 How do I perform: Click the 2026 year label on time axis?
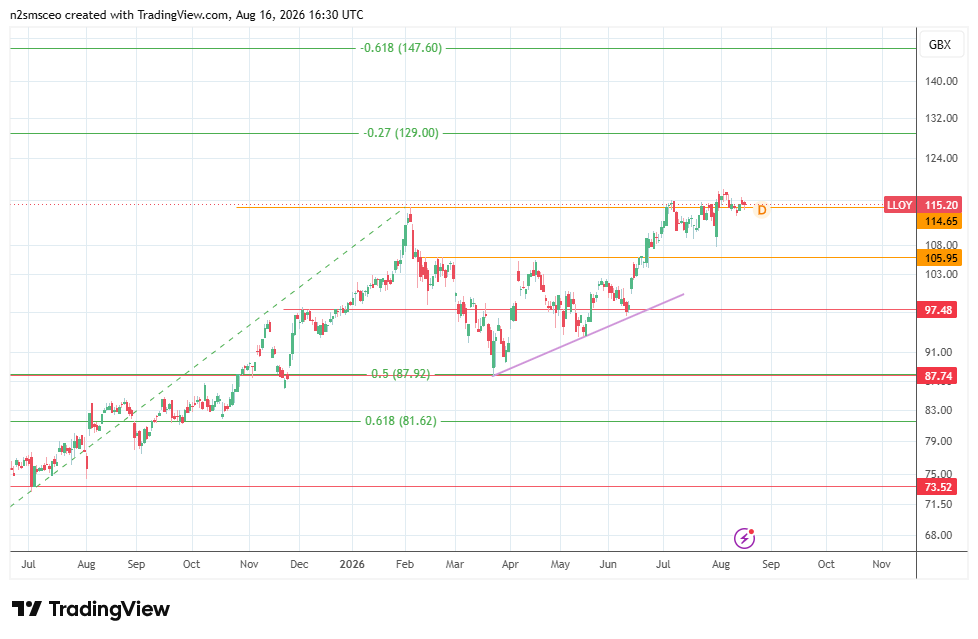(352, 564)
